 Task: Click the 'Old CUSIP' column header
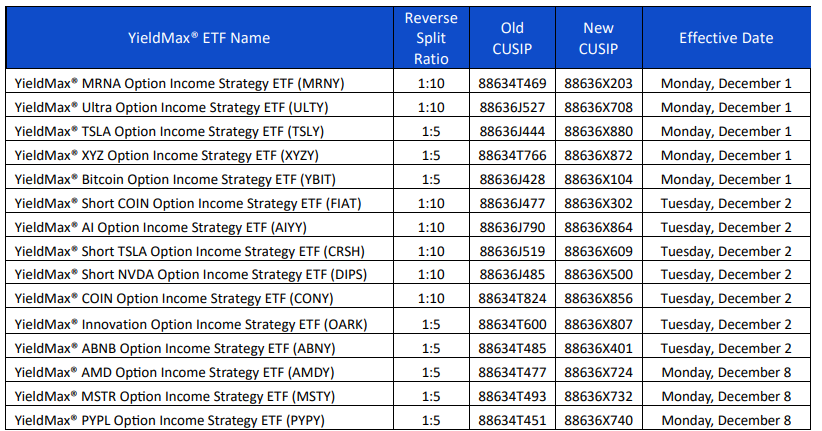[512, 38]
